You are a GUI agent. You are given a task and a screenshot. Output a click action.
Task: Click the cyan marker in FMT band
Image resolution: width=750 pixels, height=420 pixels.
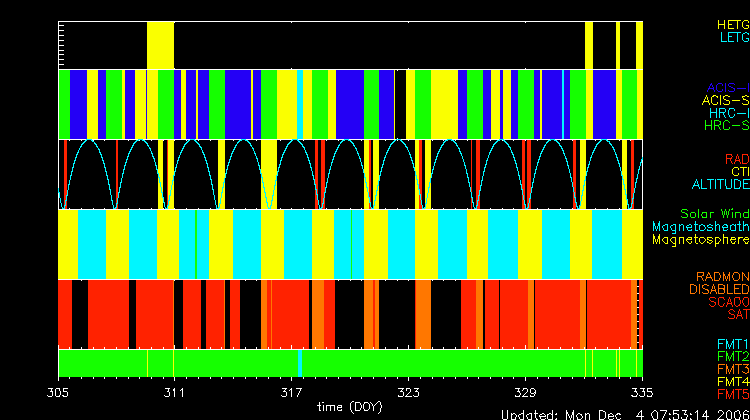[x=300, y=363]
